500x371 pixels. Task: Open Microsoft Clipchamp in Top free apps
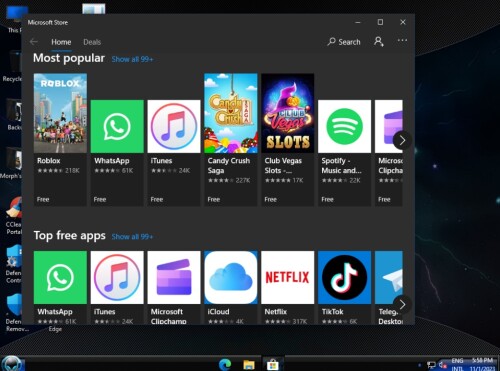pyautogui.click(x=174, y=287)
